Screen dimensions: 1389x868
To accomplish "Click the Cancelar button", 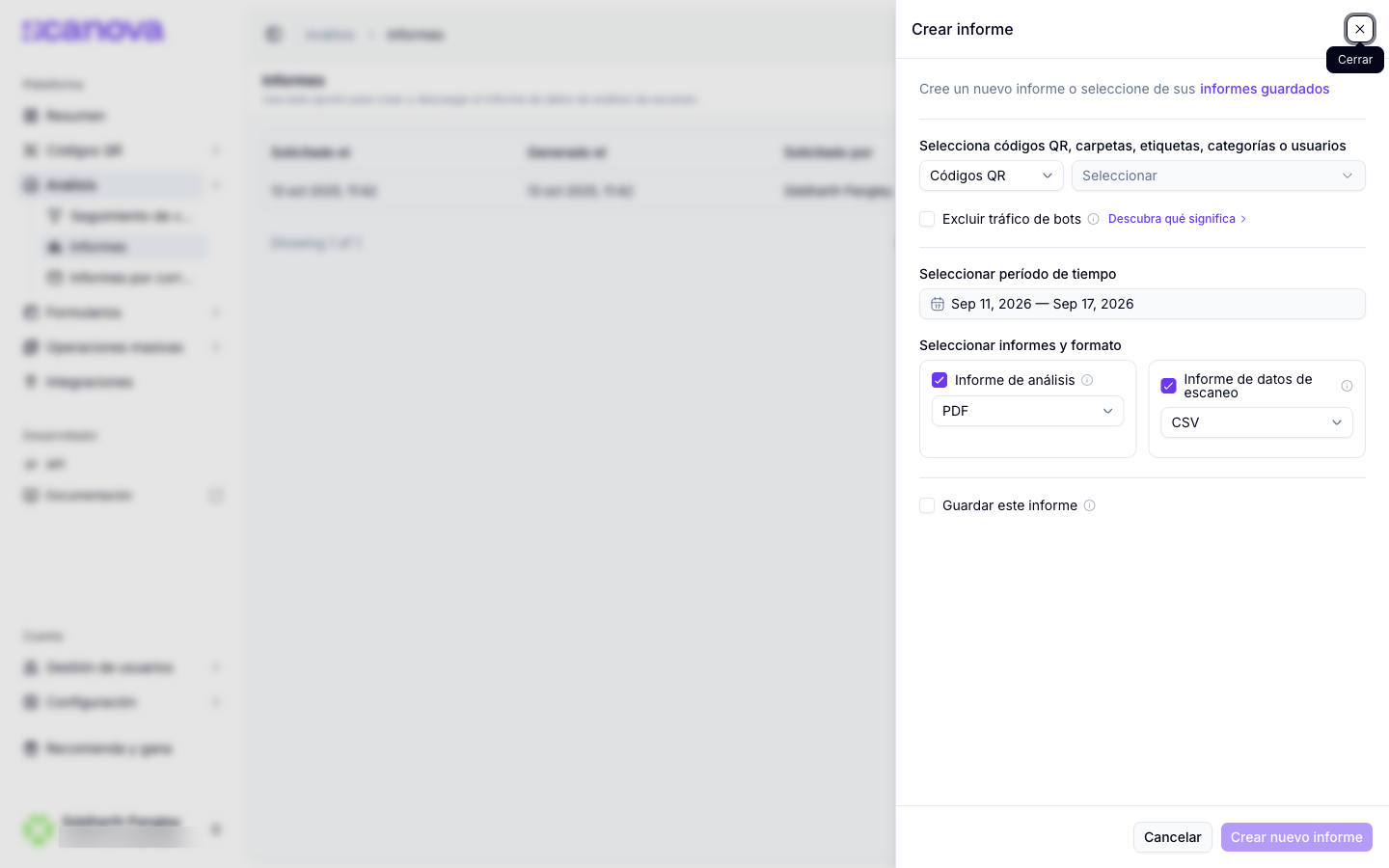I will coord(1172,837).
